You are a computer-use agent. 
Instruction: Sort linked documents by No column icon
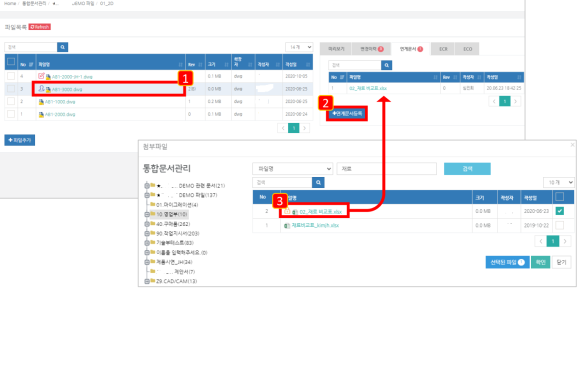342,77
